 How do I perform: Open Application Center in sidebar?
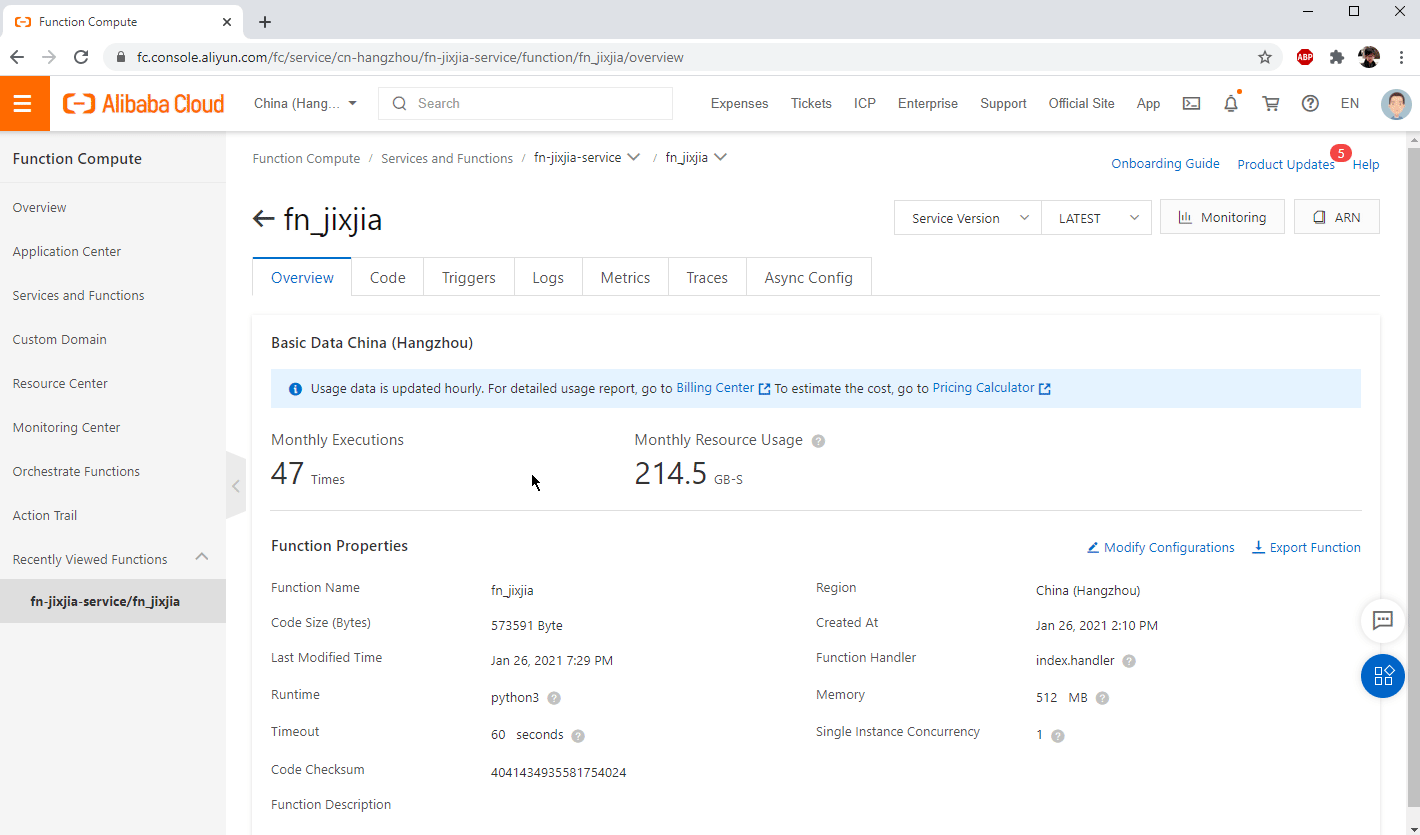pyautogui.click(x=67, y=251)
